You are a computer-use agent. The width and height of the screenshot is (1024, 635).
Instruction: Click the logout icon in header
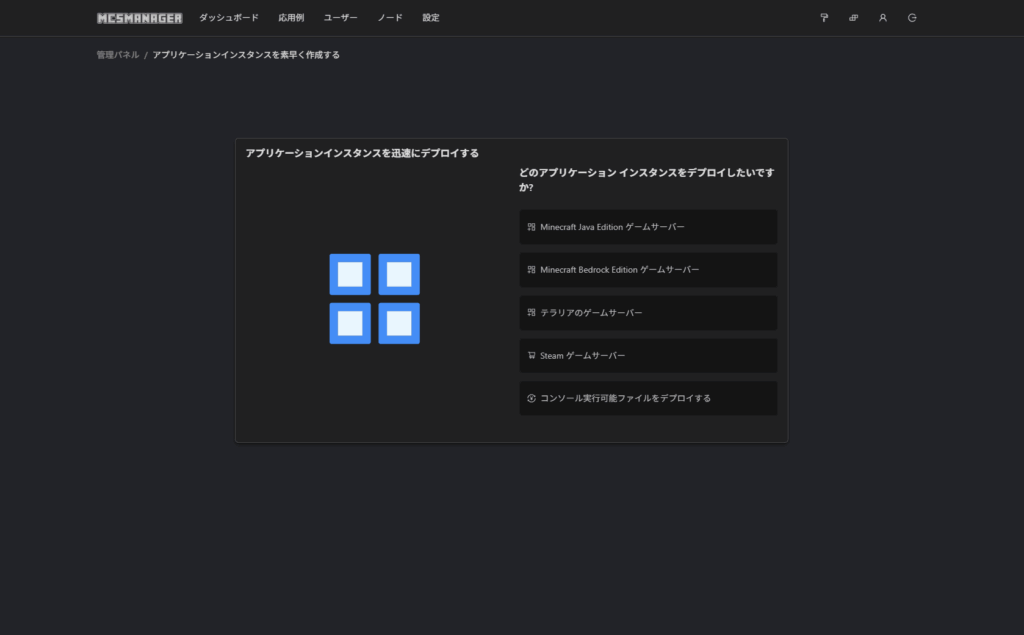point(912,18)
